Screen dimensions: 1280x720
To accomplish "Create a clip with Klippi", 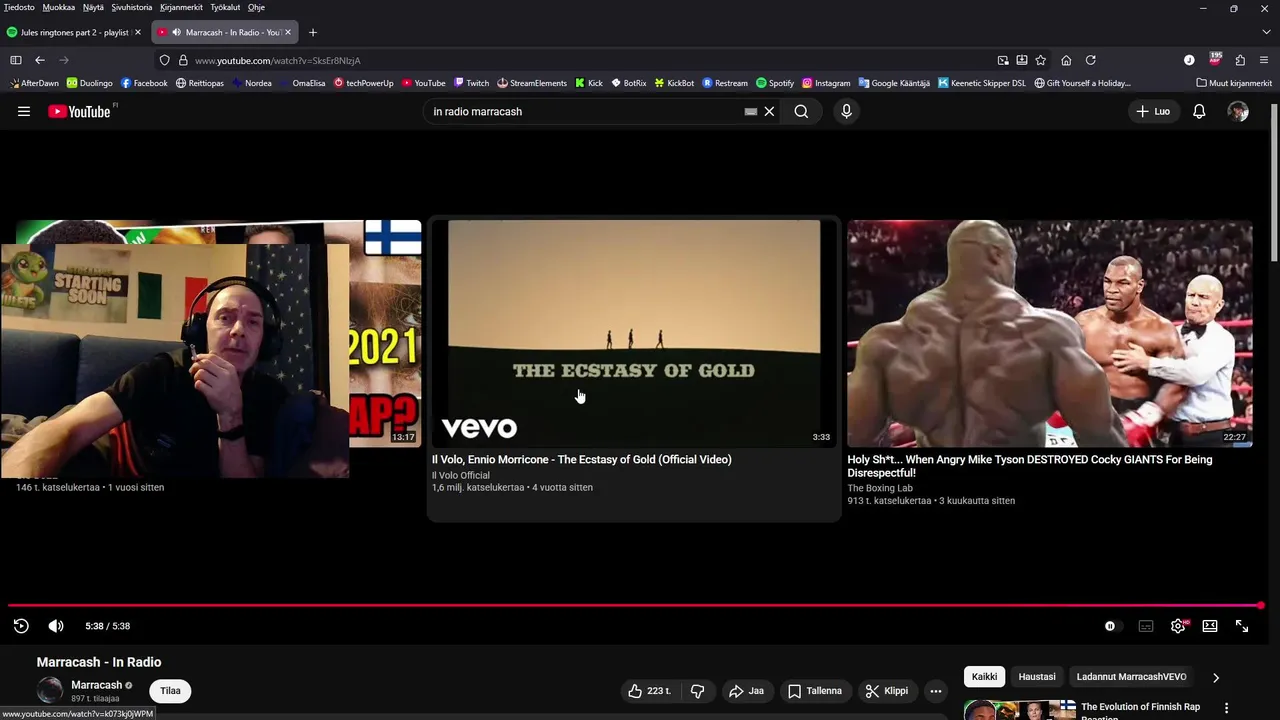I will click(887, 691).
